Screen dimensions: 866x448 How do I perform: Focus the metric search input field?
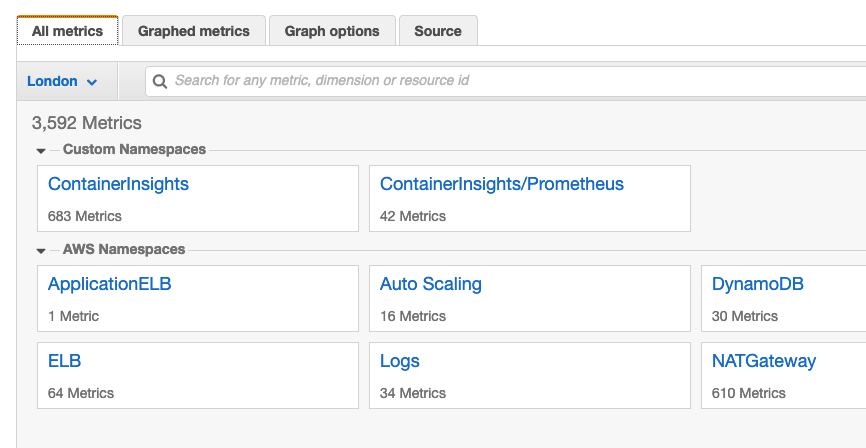point(500,81)
